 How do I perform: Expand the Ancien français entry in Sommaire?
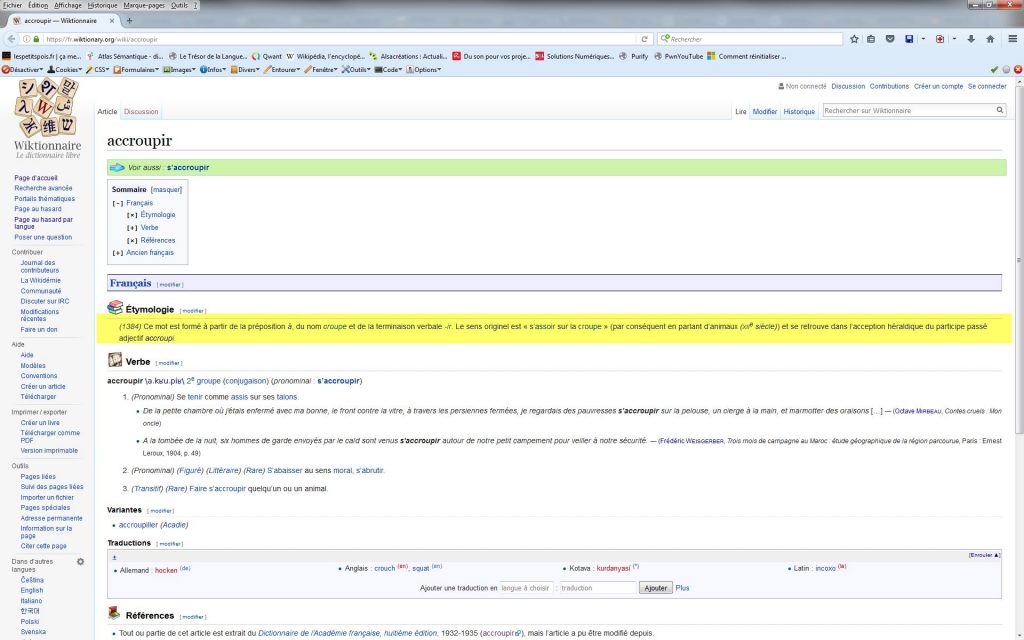coord(118,253)
